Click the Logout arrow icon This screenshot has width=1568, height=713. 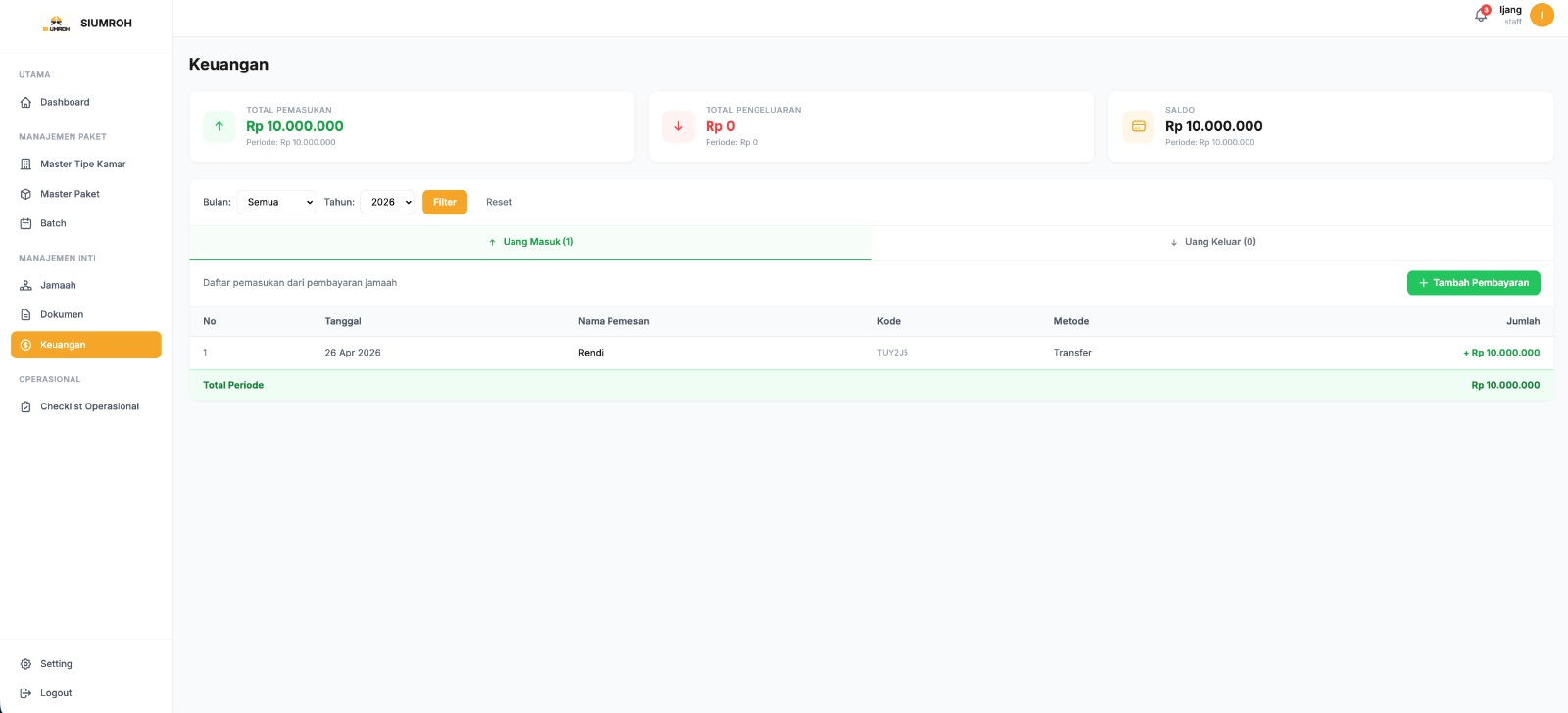pos(25,693)
